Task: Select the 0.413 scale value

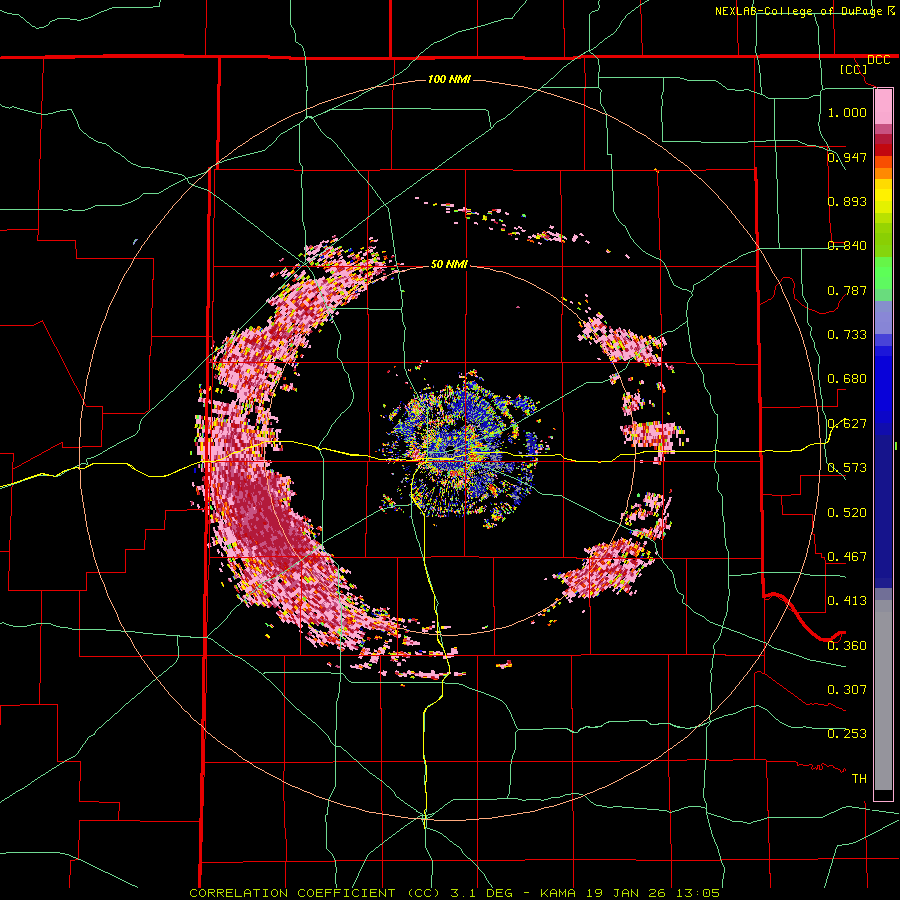Action: [x=847, y=600]
